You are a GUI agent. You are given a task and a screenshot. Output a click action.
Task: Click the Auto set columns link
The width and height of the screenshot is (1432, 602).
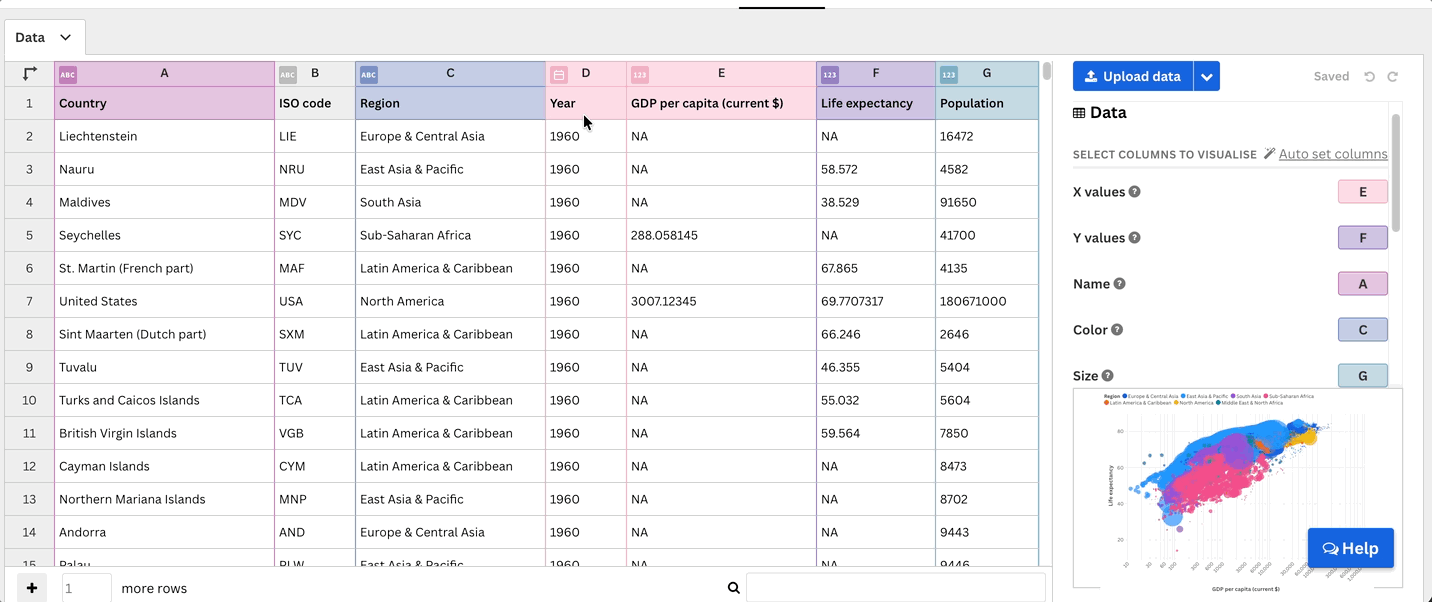point(1331,154)
